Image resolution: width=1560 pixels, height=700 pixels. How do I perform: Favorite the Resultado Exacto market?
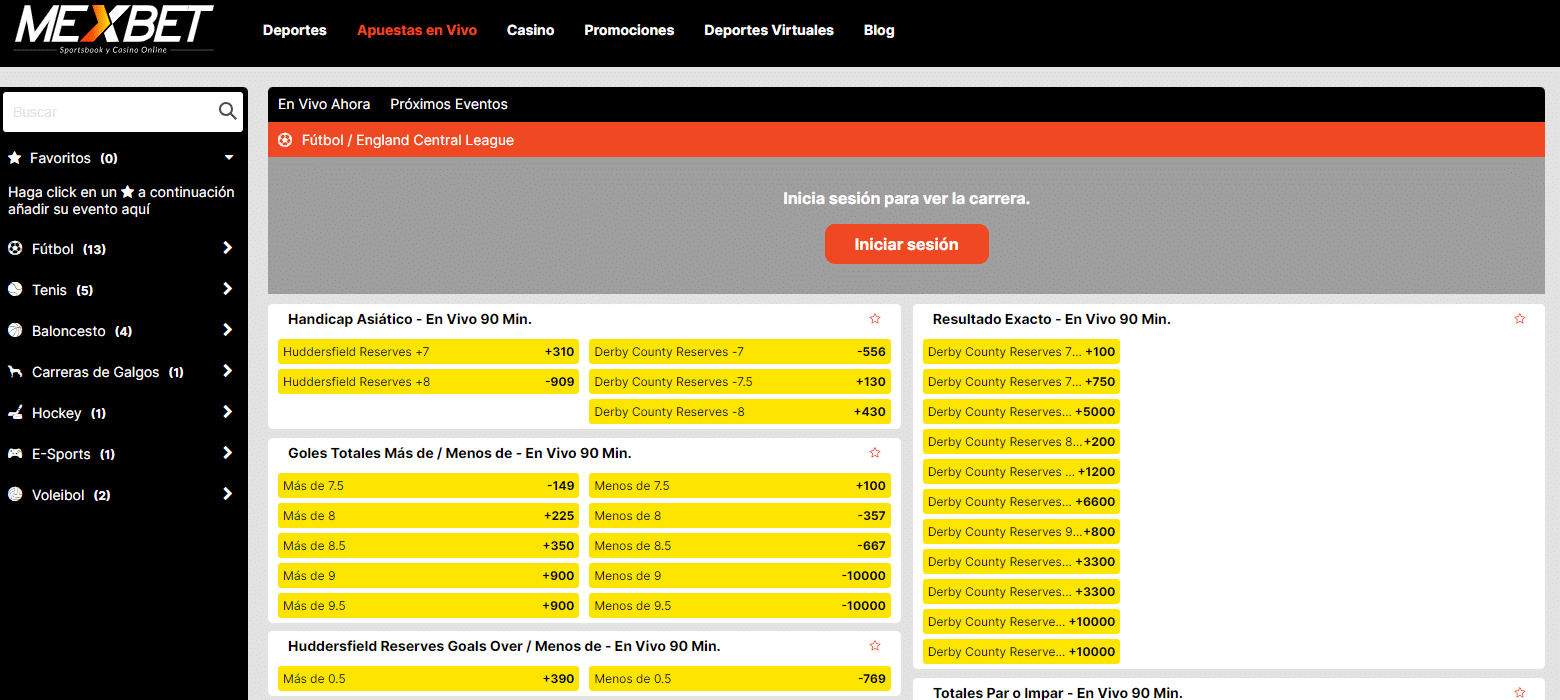pos(1520,318)
